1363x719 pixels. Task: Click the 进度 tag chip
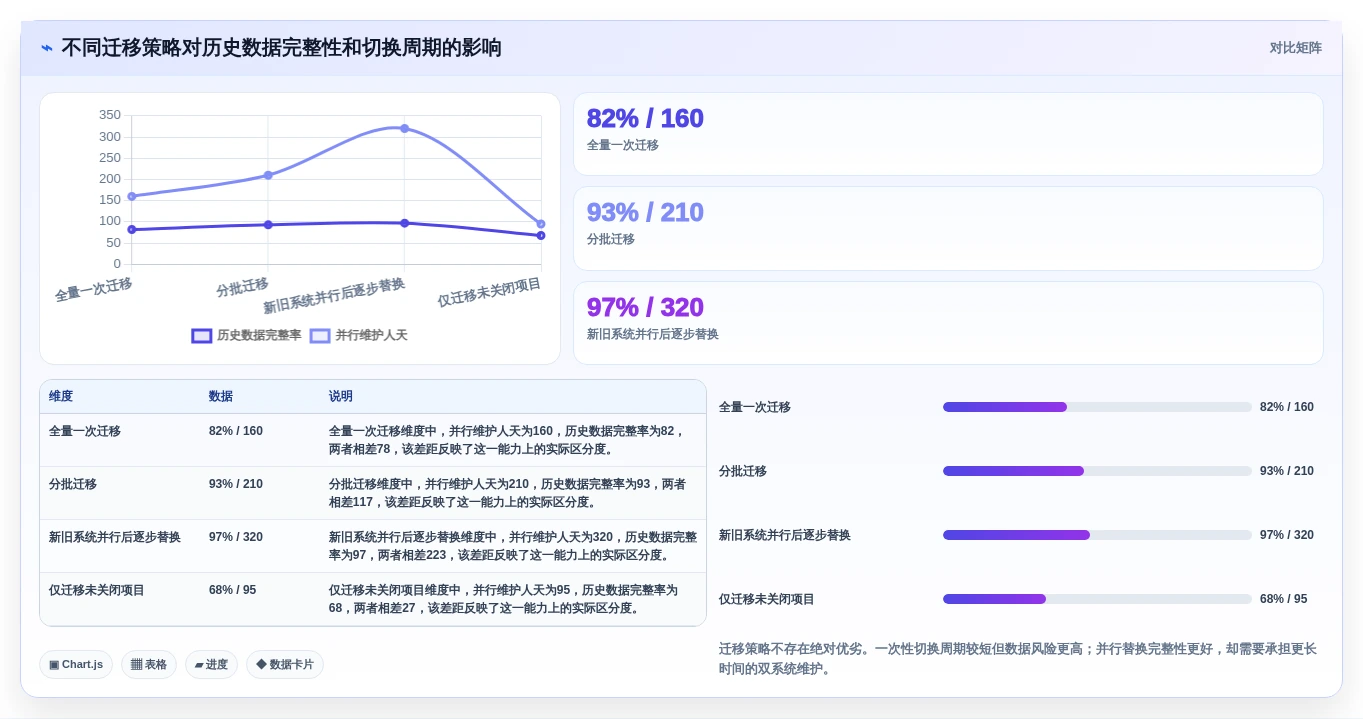pyautogui.click(x=211, y=665)
